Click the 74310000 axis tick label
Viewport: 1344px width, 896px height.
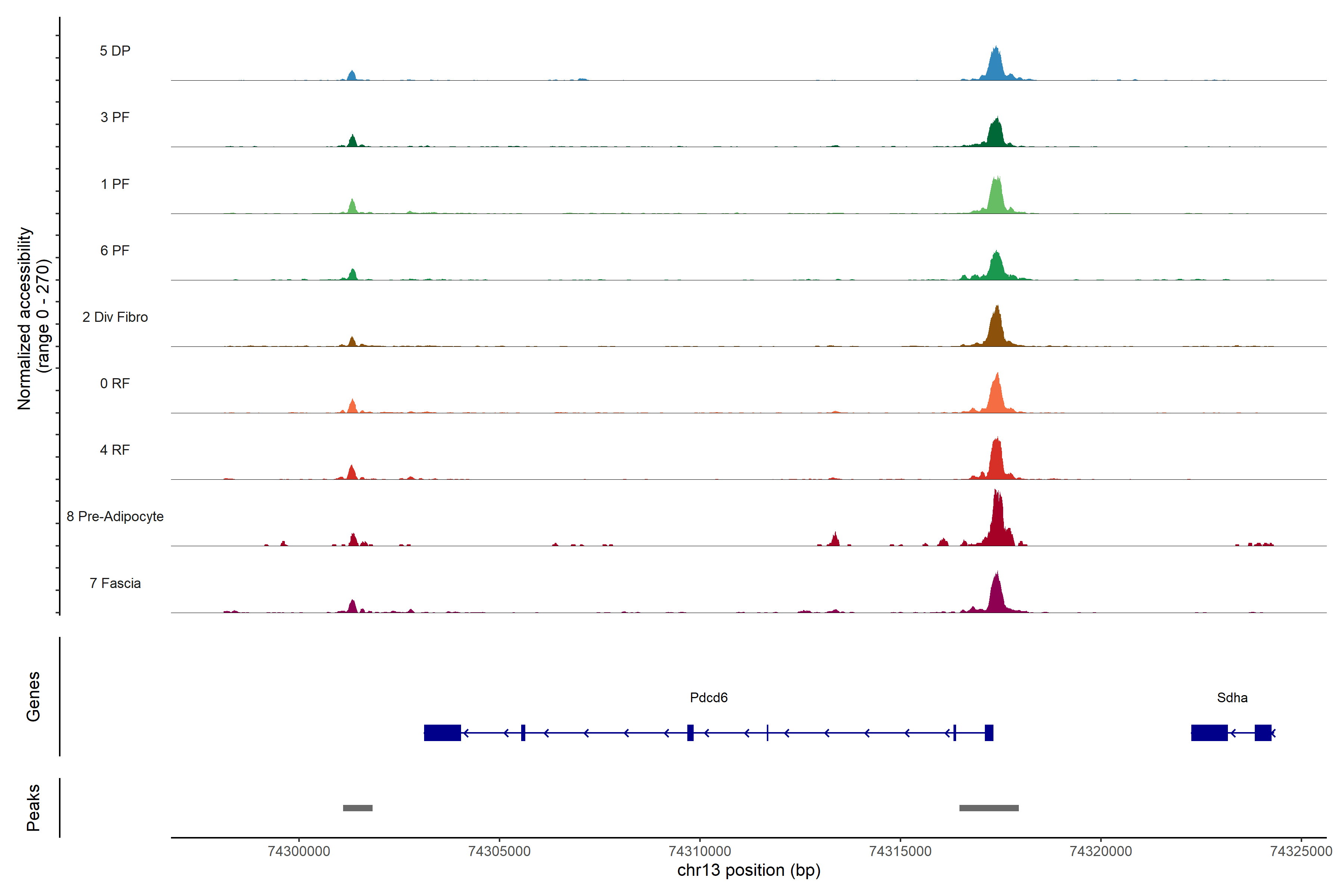(699, 852)
